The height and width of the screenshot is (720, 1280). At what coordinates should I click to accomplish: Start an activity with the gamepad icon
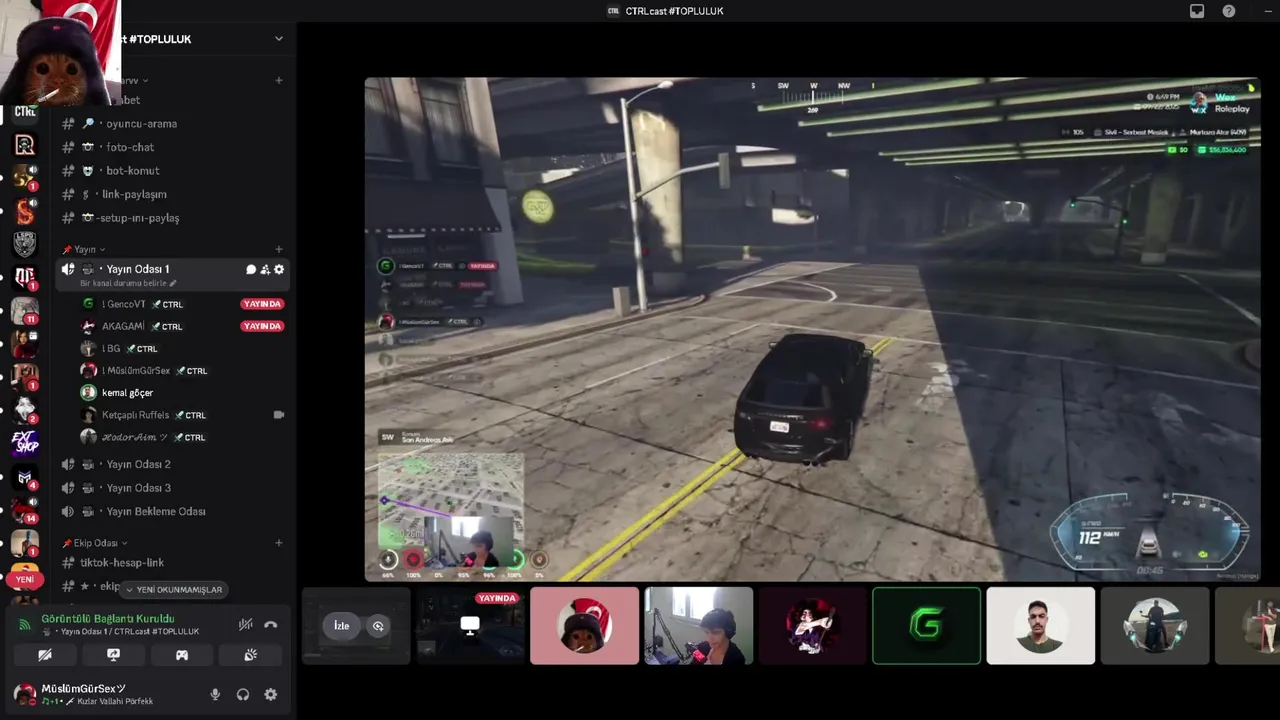click(182, 655)
